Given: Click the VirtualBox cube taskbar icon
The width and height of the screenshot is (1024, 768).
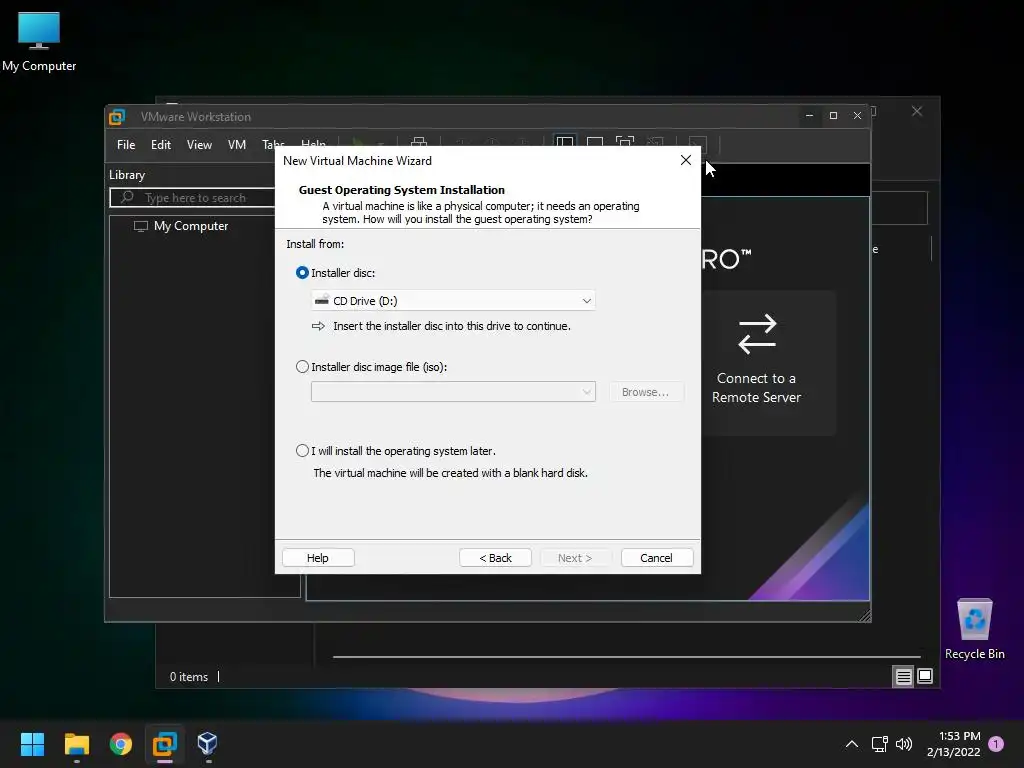Looking at the screenshot, I should click(207, 743).
